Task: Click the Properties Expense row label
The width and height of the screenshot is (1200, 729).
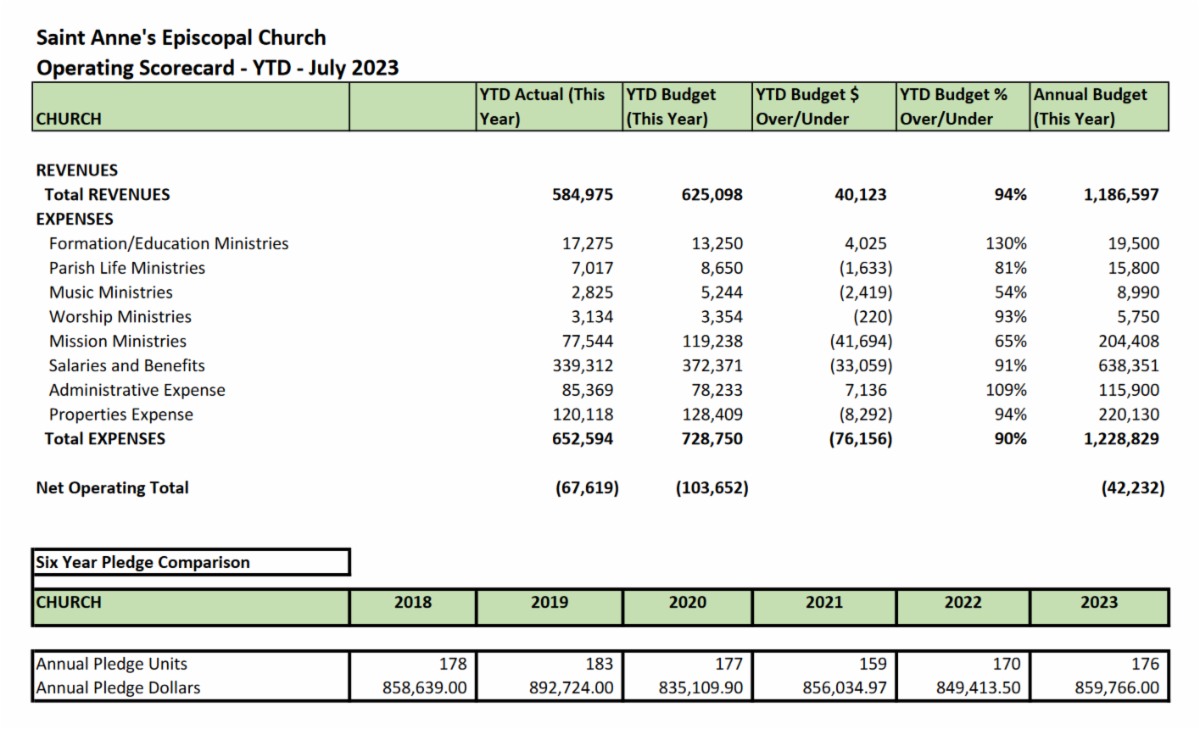Action: 121,415
